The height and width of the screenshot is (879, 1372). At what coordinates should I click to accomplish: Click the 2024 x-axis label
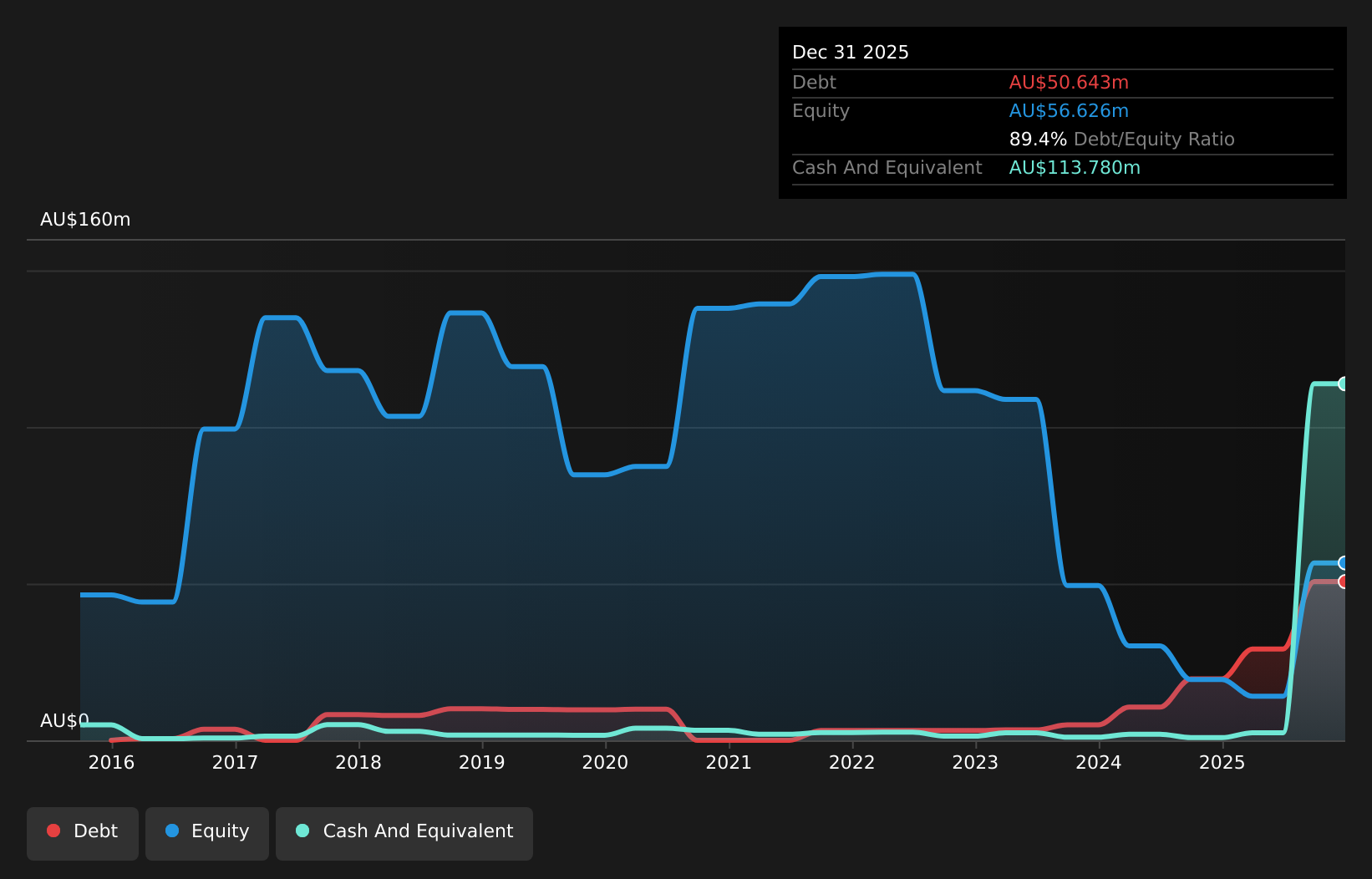click(1099, 762)
